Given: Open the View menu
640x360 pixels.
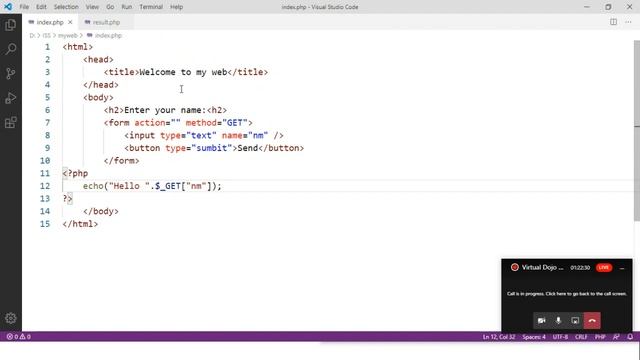Looking at the screenshot, I should (92, 7).
